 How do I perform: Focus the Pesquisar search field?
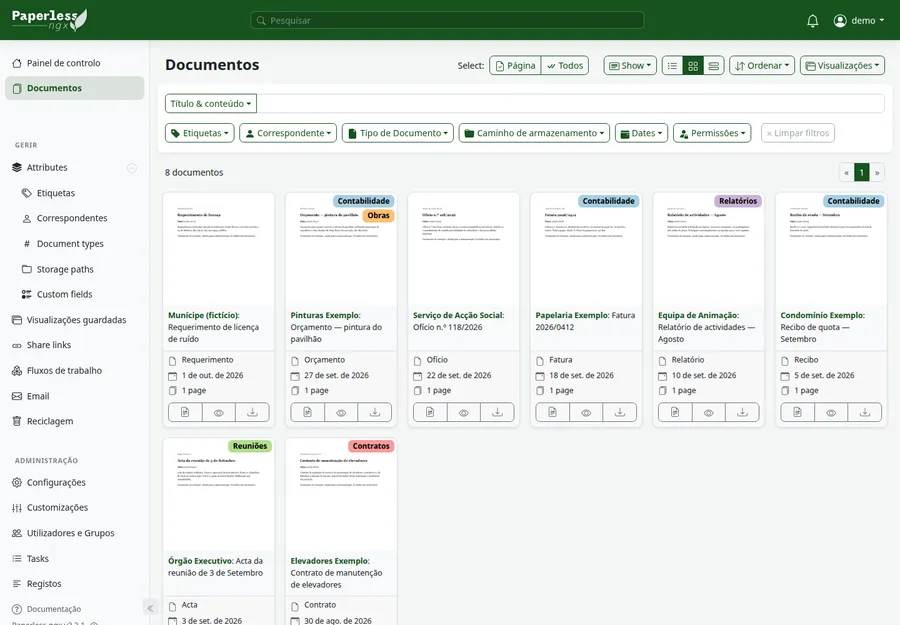447,20
